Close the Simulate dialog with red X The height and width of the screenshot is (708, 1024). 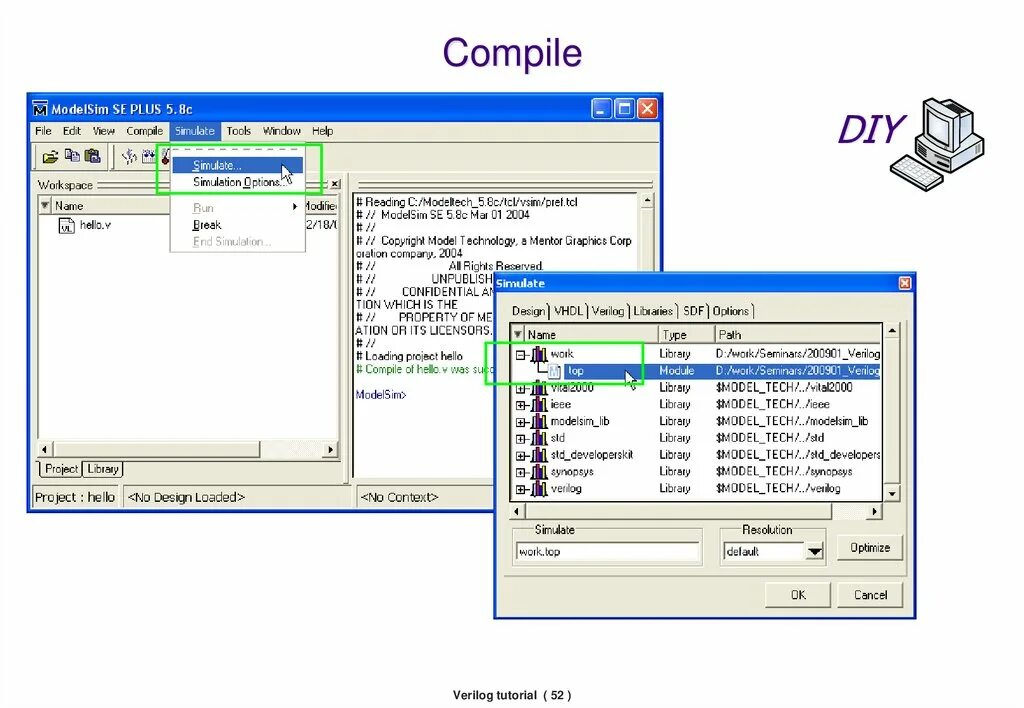pyautogui.click(x=904, y=283)
